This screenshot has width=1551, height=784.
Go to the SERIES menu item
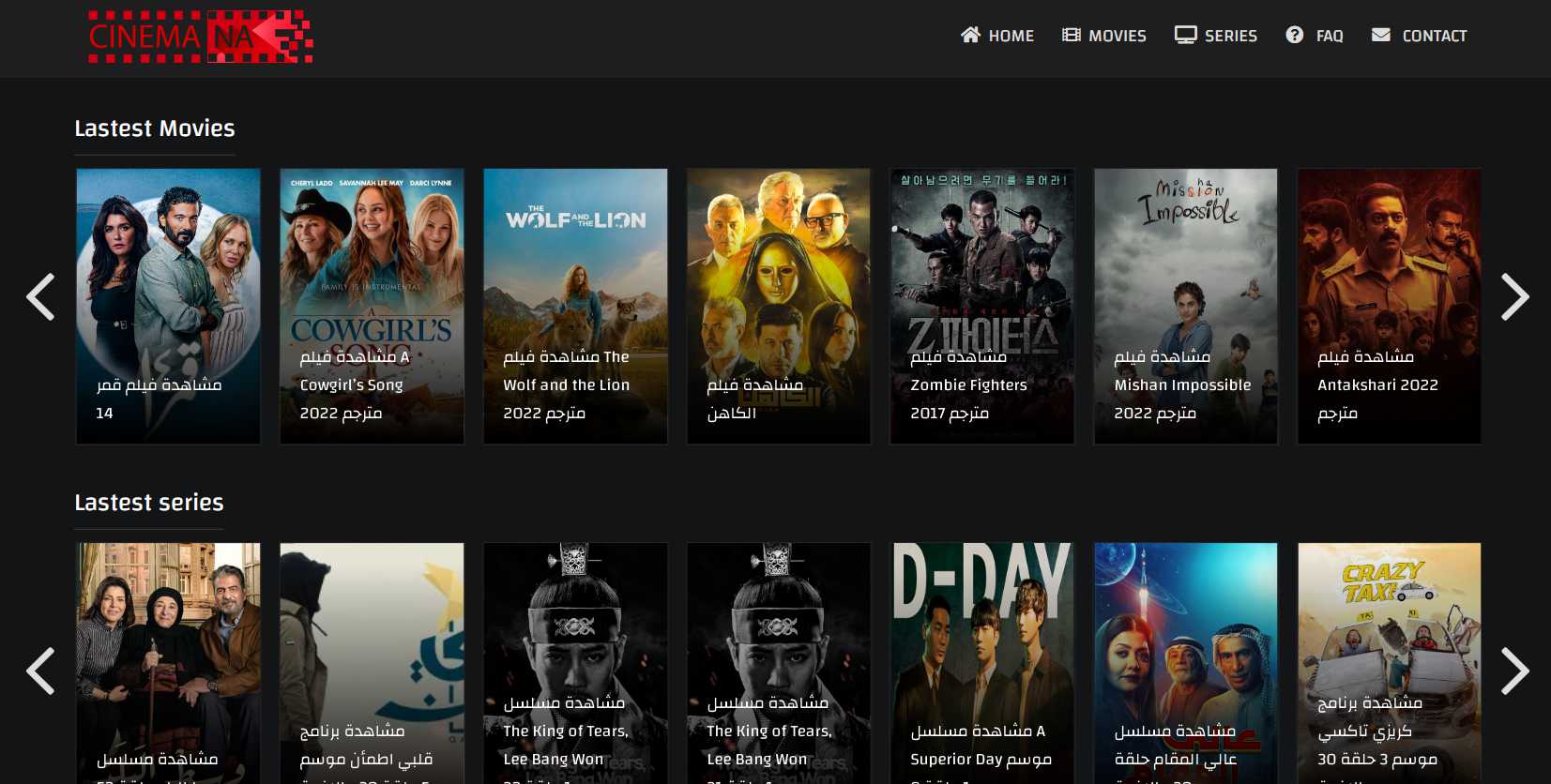tap(1215, 36)
